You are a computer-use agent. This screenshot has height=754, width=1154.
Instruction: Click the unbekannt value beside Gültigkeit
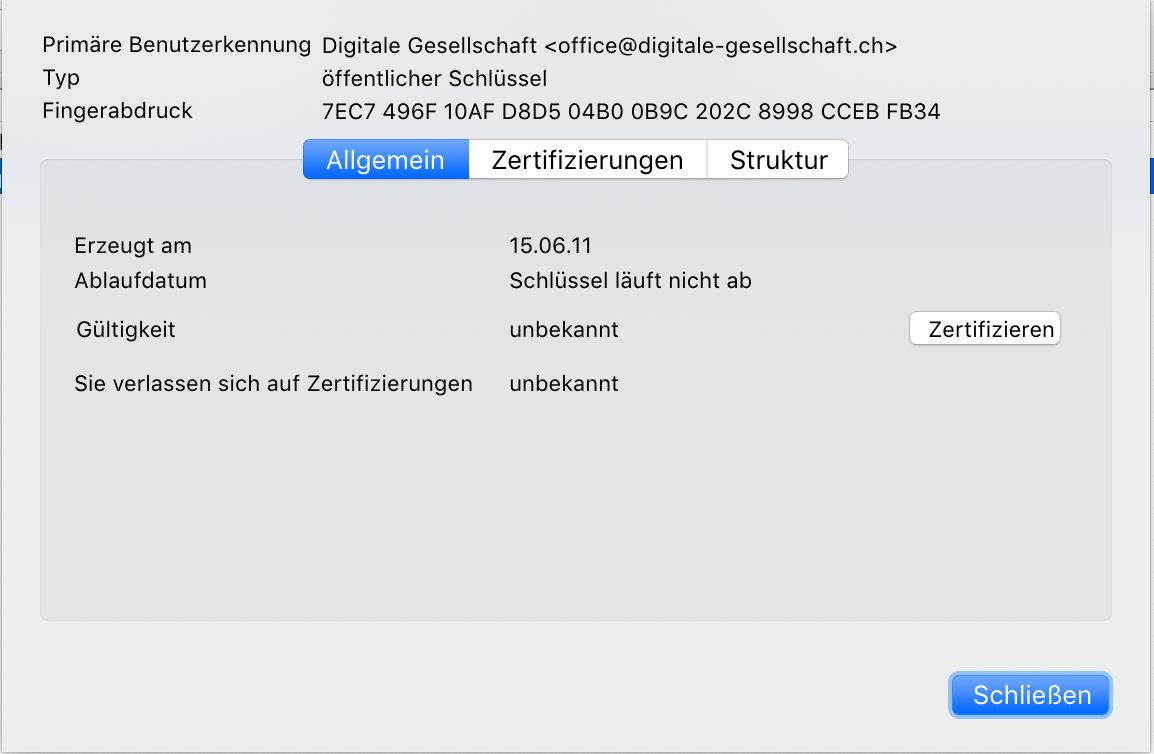tap(564, 329)
